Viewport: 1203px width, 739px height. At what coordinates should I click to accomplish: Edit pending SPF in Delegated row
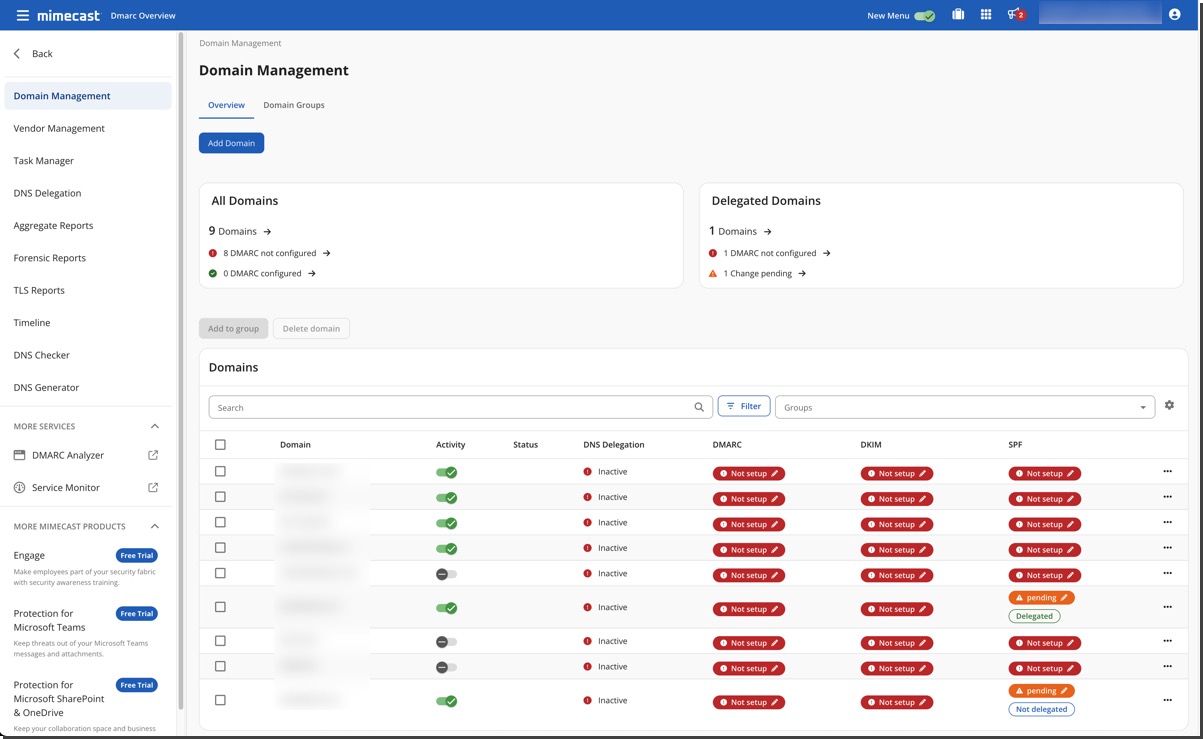tap(1064, 598)
